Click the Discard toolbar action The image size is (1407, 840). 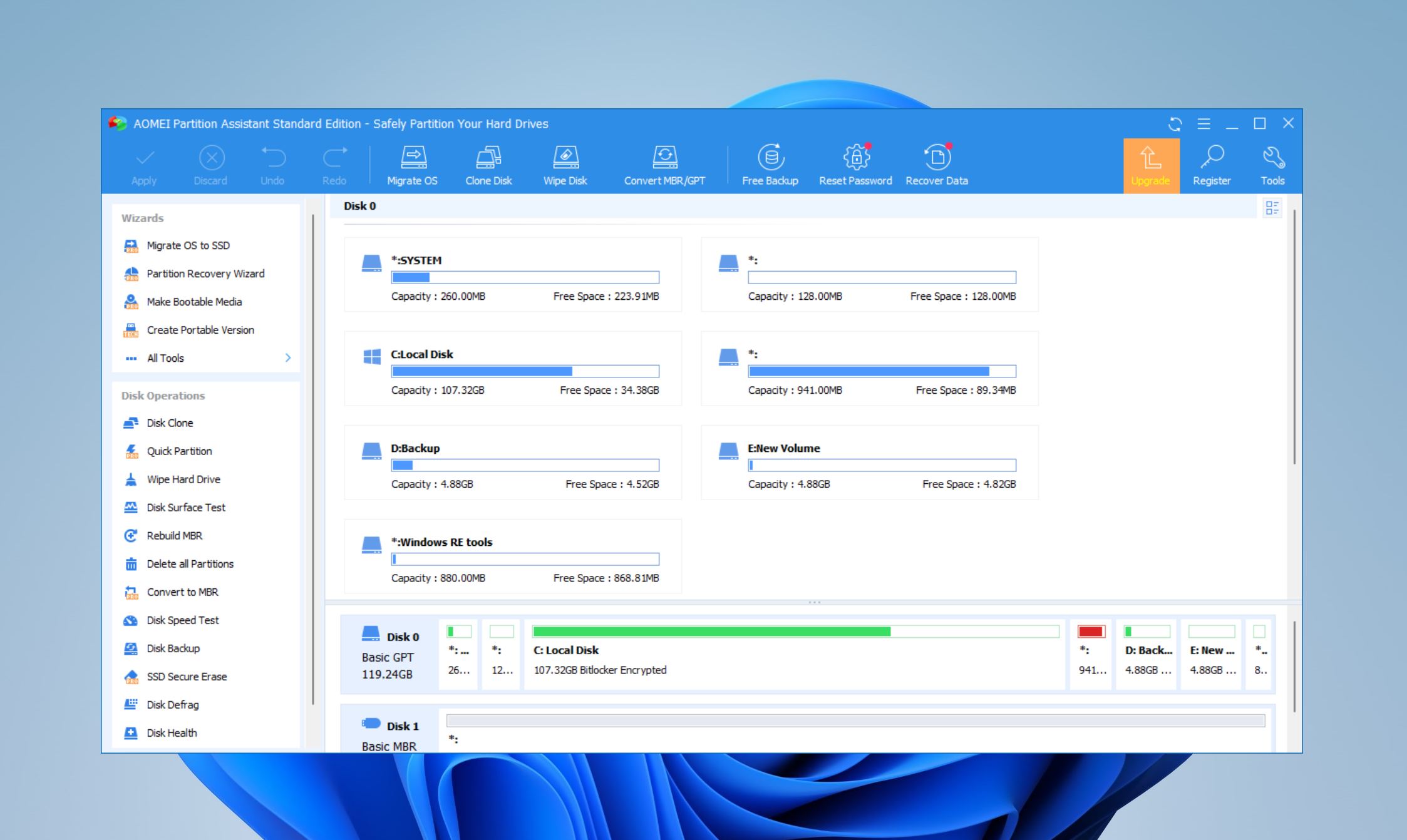[210, 165]
